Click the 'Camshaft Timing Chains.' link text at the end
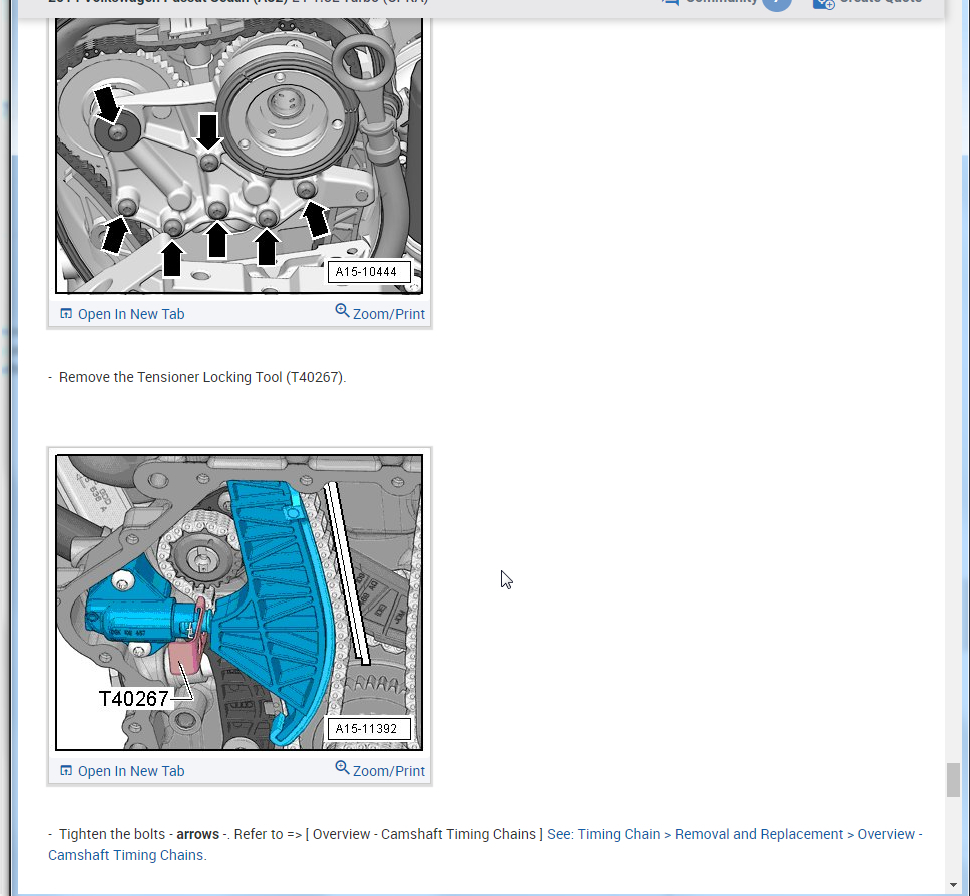This screenshot has height=896, width=970. click(x=127, y=855)
